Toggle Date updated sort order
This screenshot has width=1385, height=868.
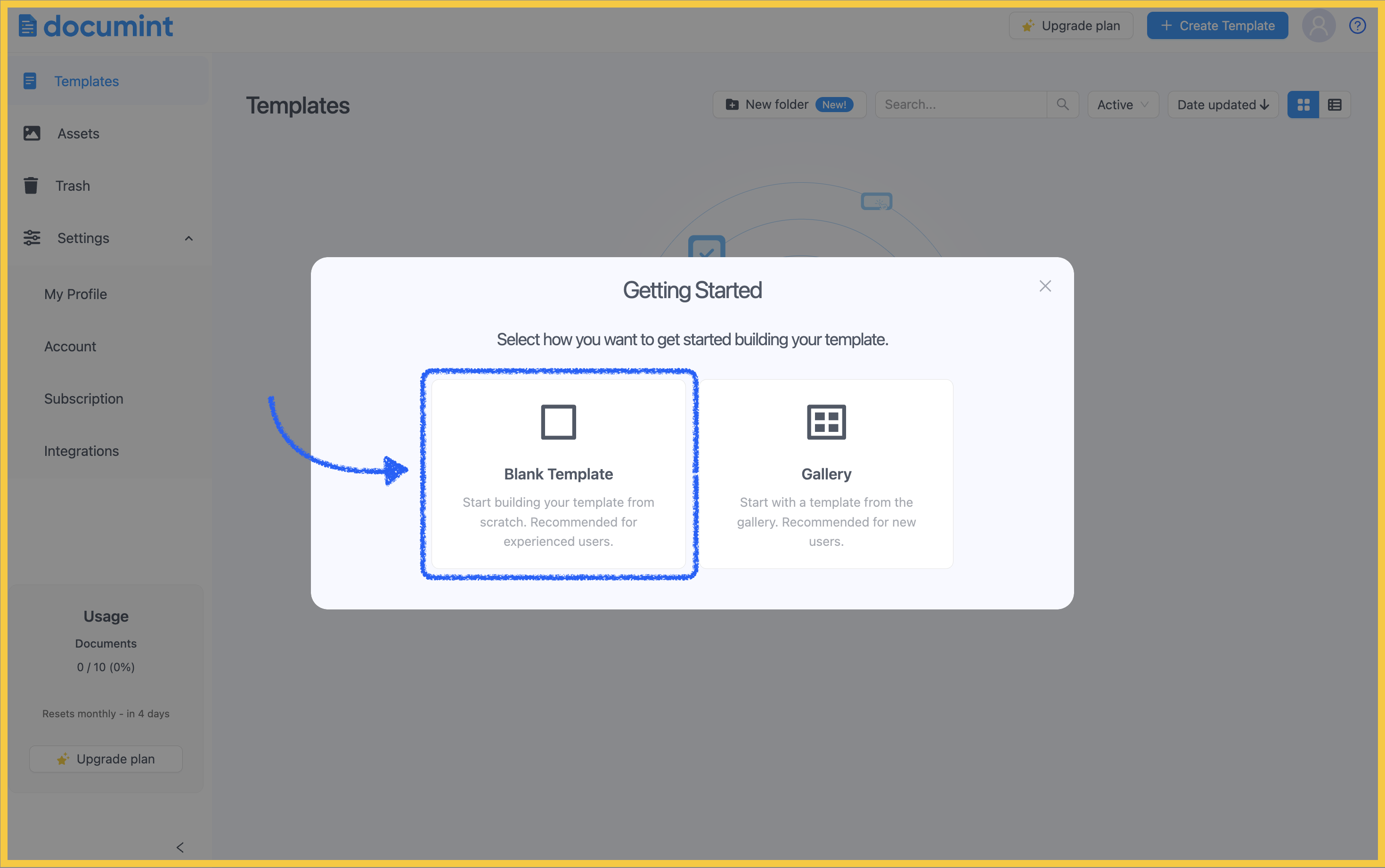[x=1222, y=105]
